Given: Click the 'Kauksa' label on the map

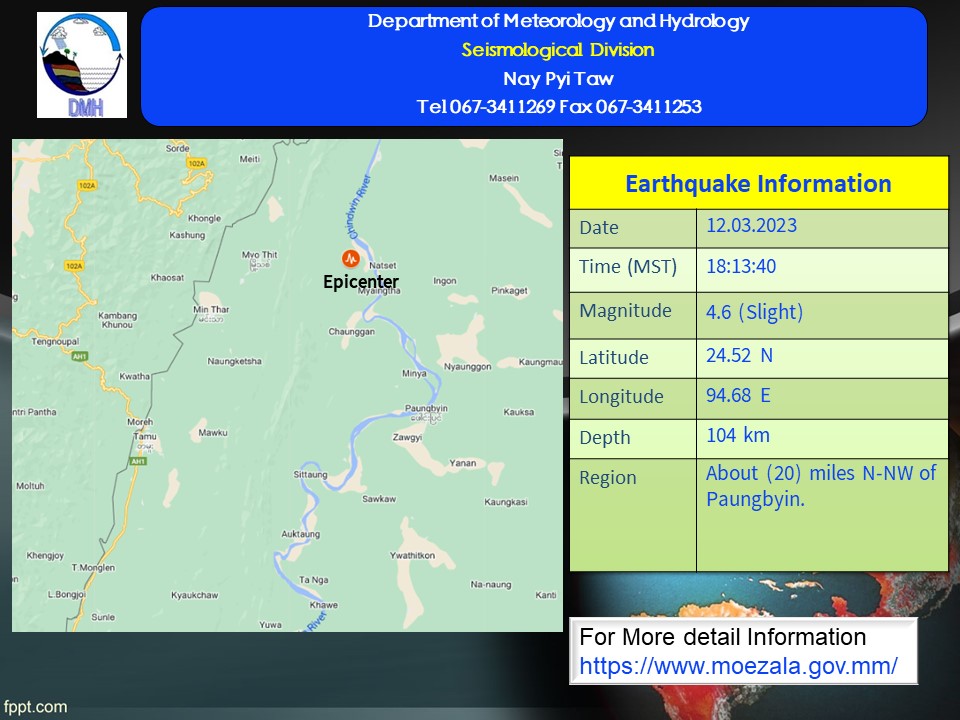Looking at the screenshot, I should [519, 412].
